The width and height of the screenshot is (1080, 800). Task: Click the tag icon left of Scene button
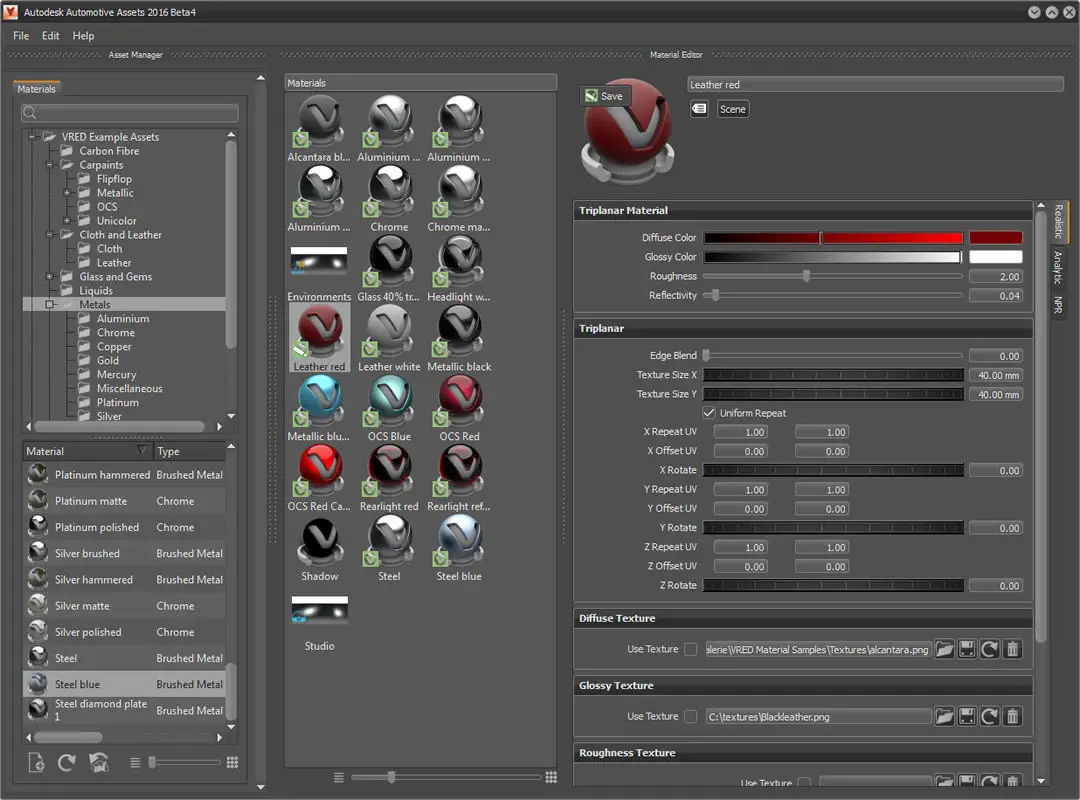699,109
